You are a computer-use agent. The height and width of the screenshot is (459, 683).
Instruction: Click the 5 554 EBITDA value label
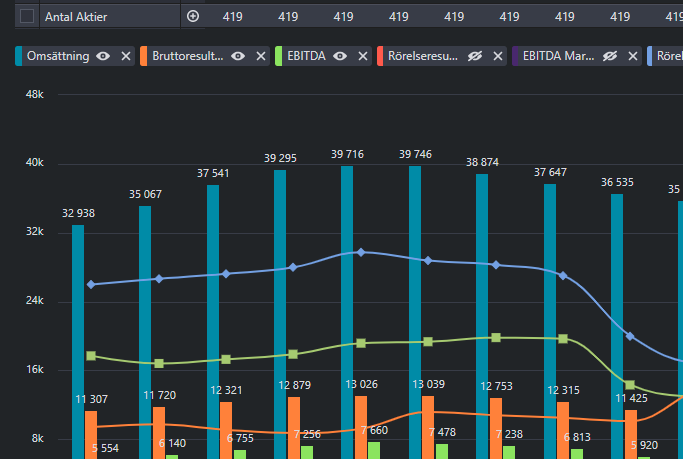(105, 448)
